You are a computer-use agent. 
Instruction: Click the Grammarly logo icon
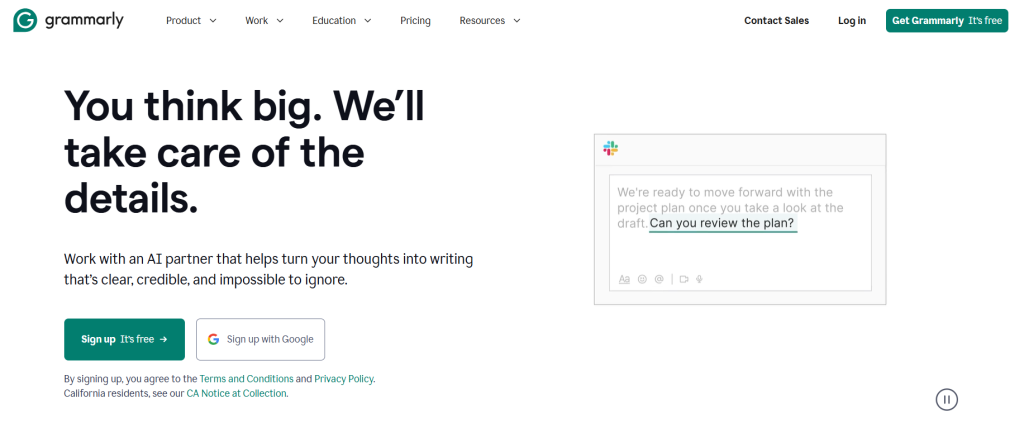[25, 20]
